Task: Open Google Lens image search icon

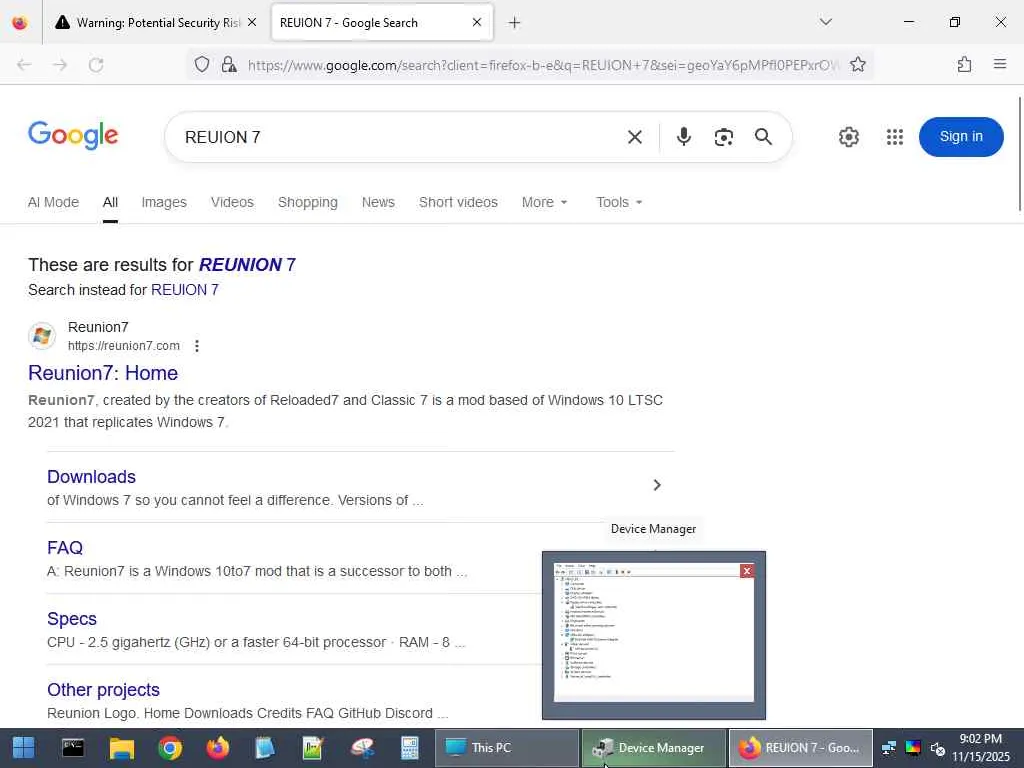Action: tap(724, 137)
